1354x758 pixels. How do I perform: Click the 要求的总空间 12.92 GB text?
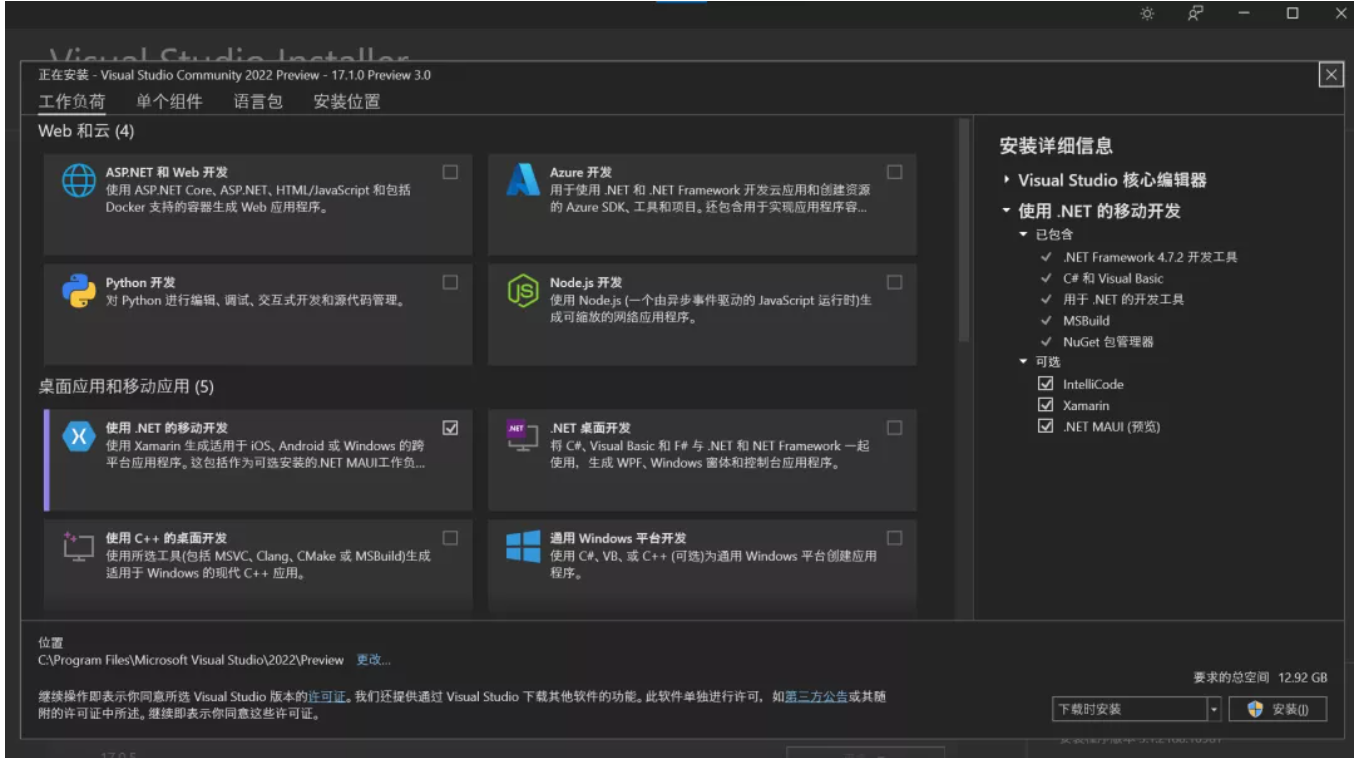point(1260,677)
